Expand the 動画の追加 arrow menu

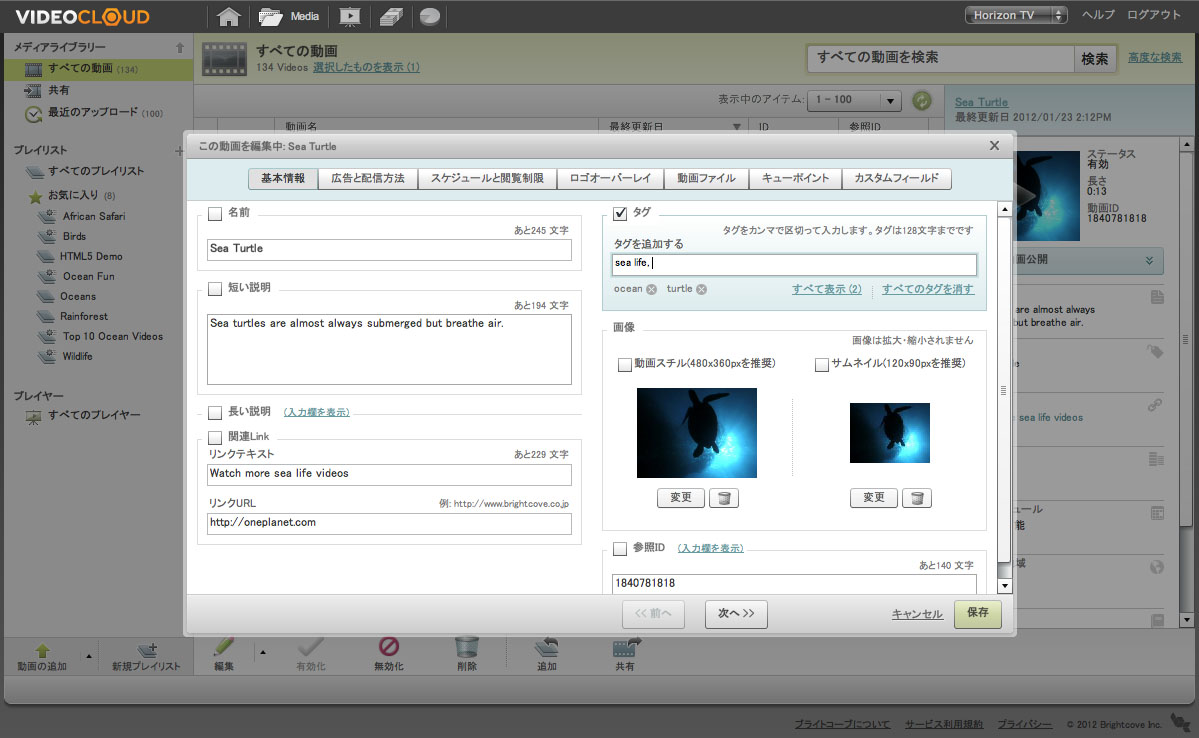point(89,656)
